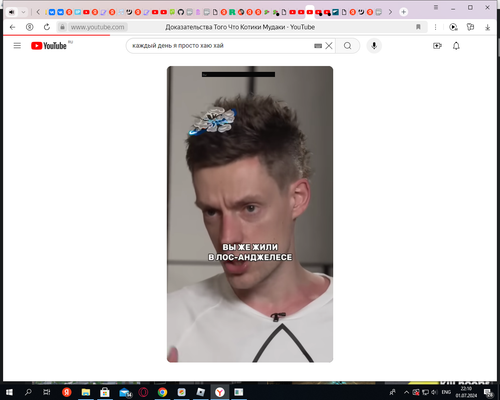Viewport: 500px width, 400px height.
Task: Click the page title in address bar
Action: tap(240, 27)
